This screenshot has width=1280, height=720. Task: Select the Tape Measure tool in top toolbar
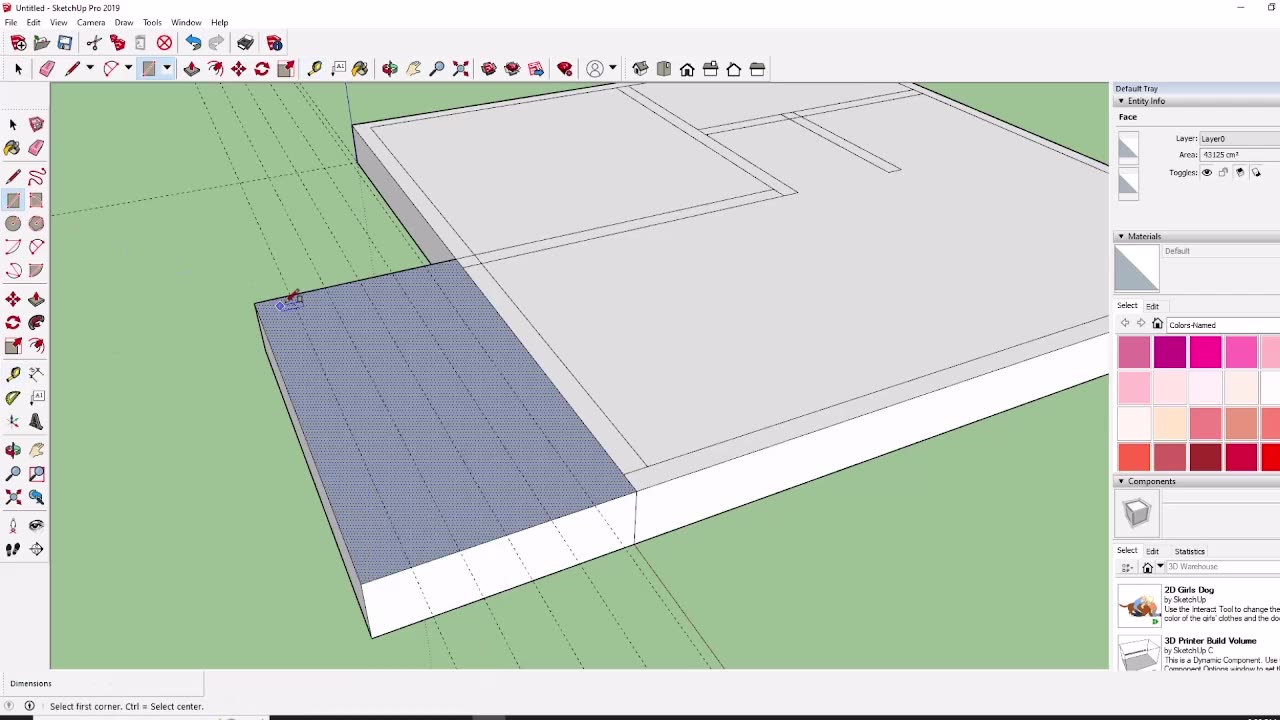[x=314, y=69]
